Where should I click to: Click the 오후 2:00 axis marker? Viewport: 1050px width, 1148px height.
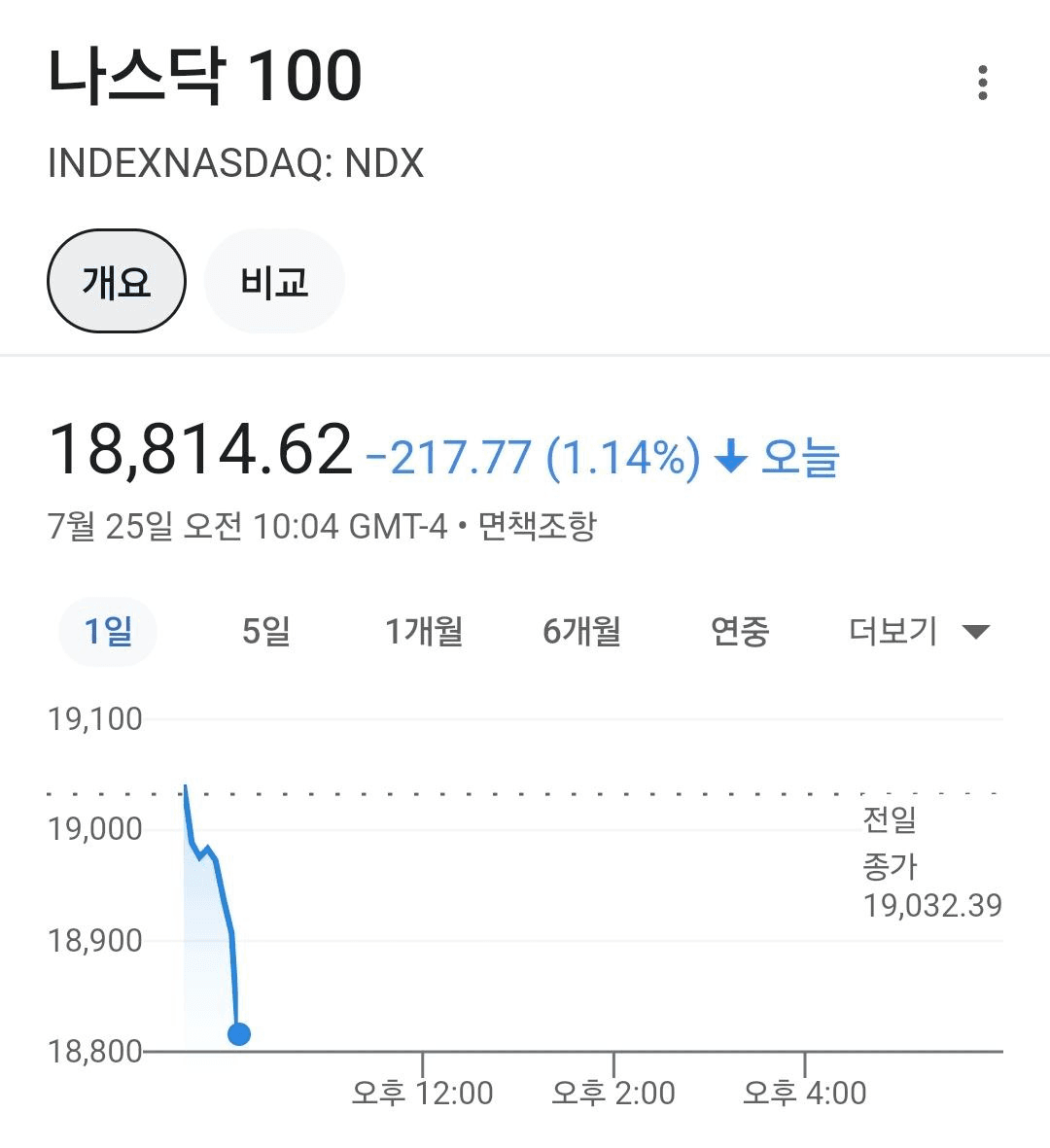613,1094
